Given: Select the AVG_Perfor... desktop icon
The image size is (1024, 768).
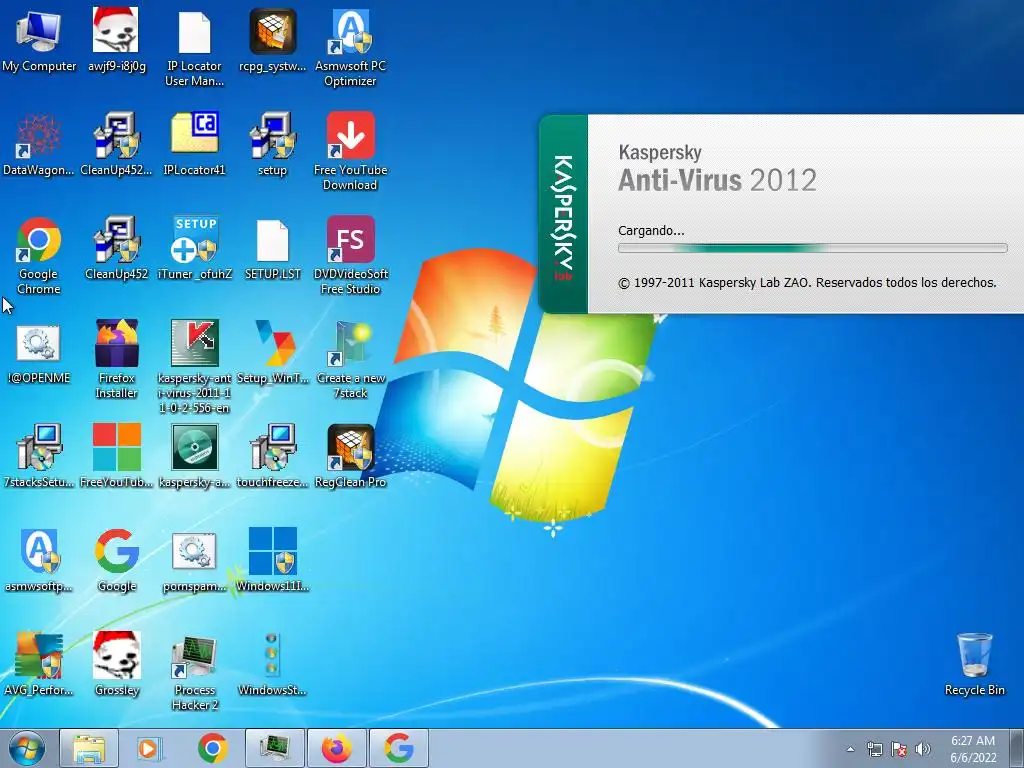Looking at the screenshot, I should (x=39, y=664).
